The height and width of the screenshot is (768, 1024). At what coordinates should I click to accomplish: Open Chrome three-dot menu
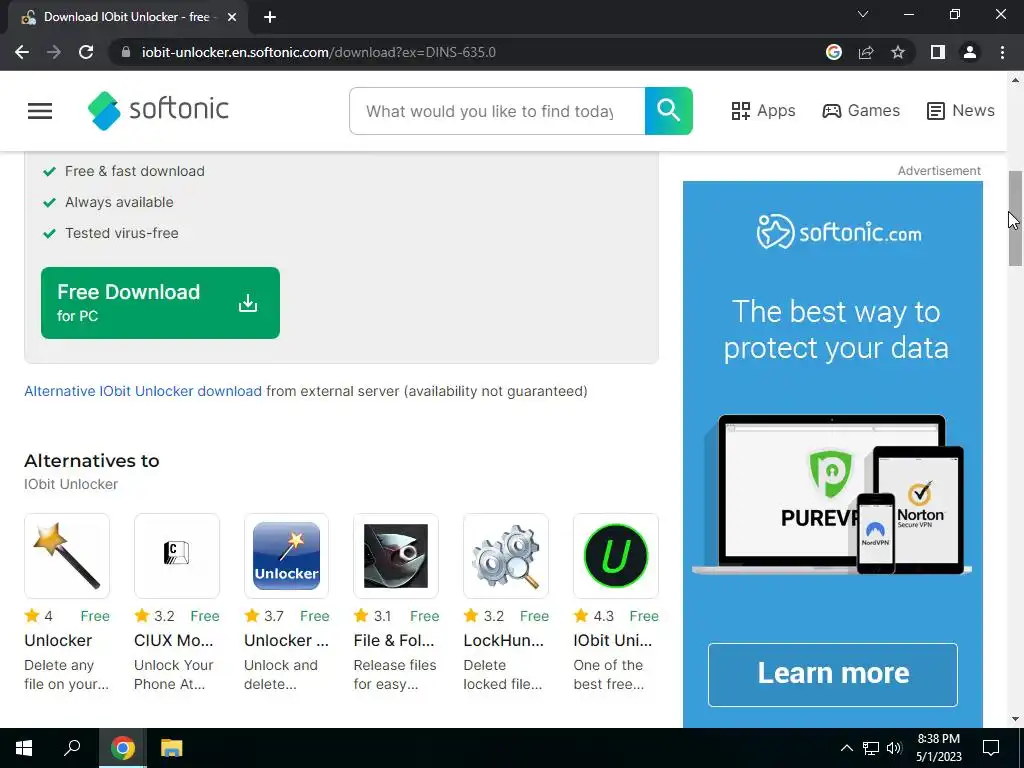pos(1002,52)
